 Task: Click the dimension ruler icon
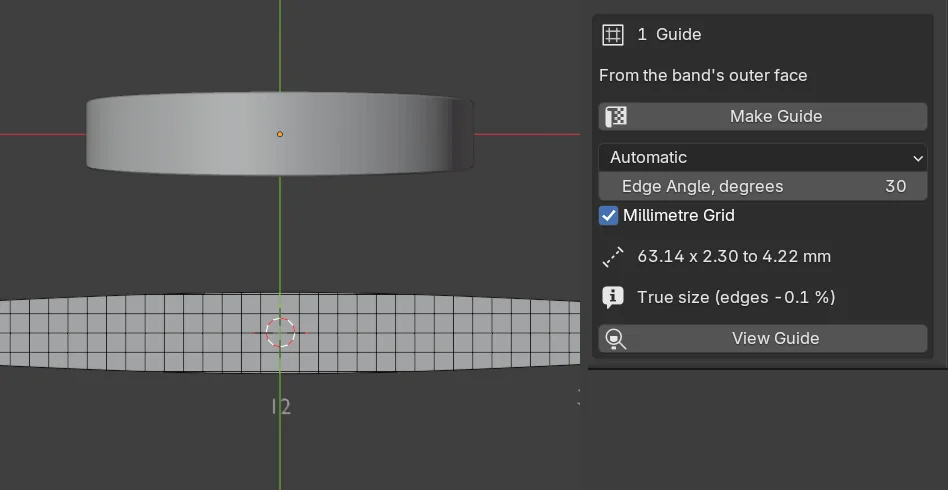(x=612, y=256)
